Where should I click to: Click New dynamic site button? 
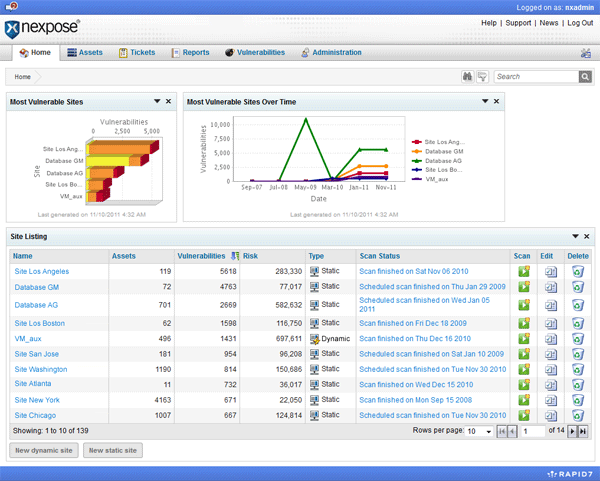coord(44,450)
